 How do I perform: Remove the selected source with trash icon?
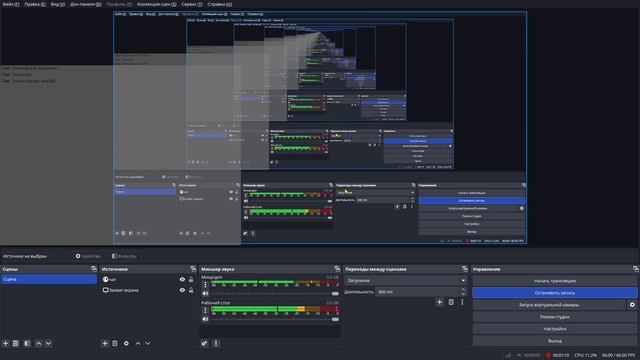(115, 343)
